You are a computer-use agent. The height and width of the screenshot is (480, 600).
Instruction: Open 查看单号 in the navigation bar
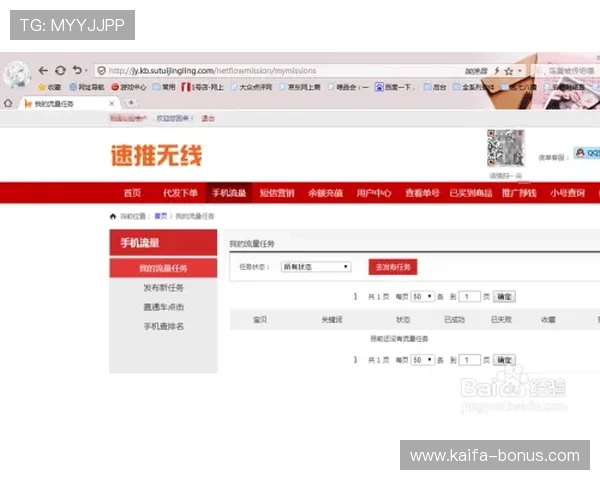pyautogui.click(x=422, y=193)
